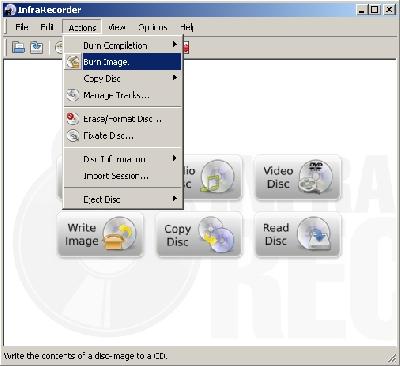The width and height of the screenshot is (400, 366).
Task: Open the Options menu
Action: tap(152, 27)
